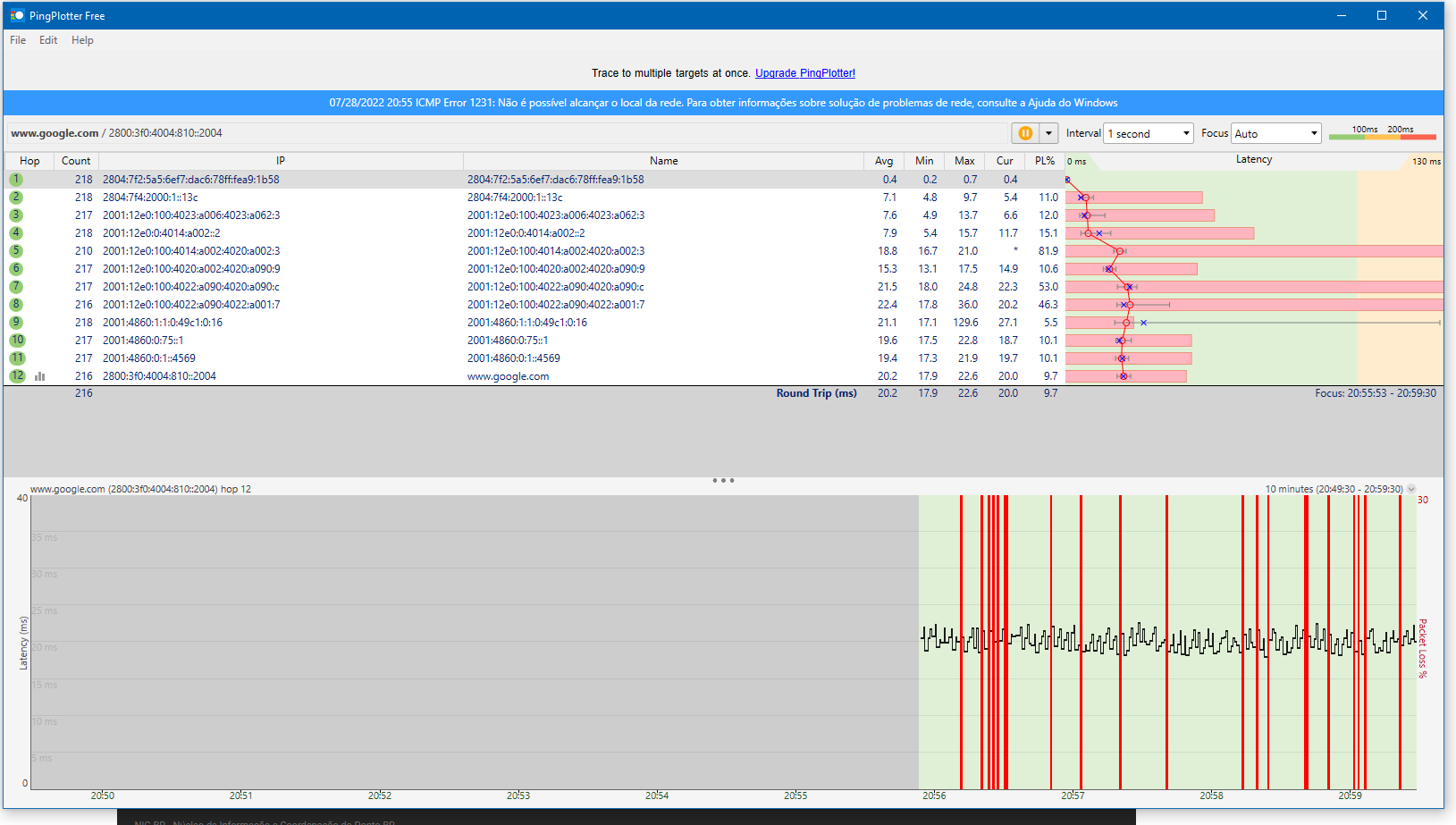The image size is (1456, 825).
Task: Click the Min column header
Action: click(x=924, y=161)
